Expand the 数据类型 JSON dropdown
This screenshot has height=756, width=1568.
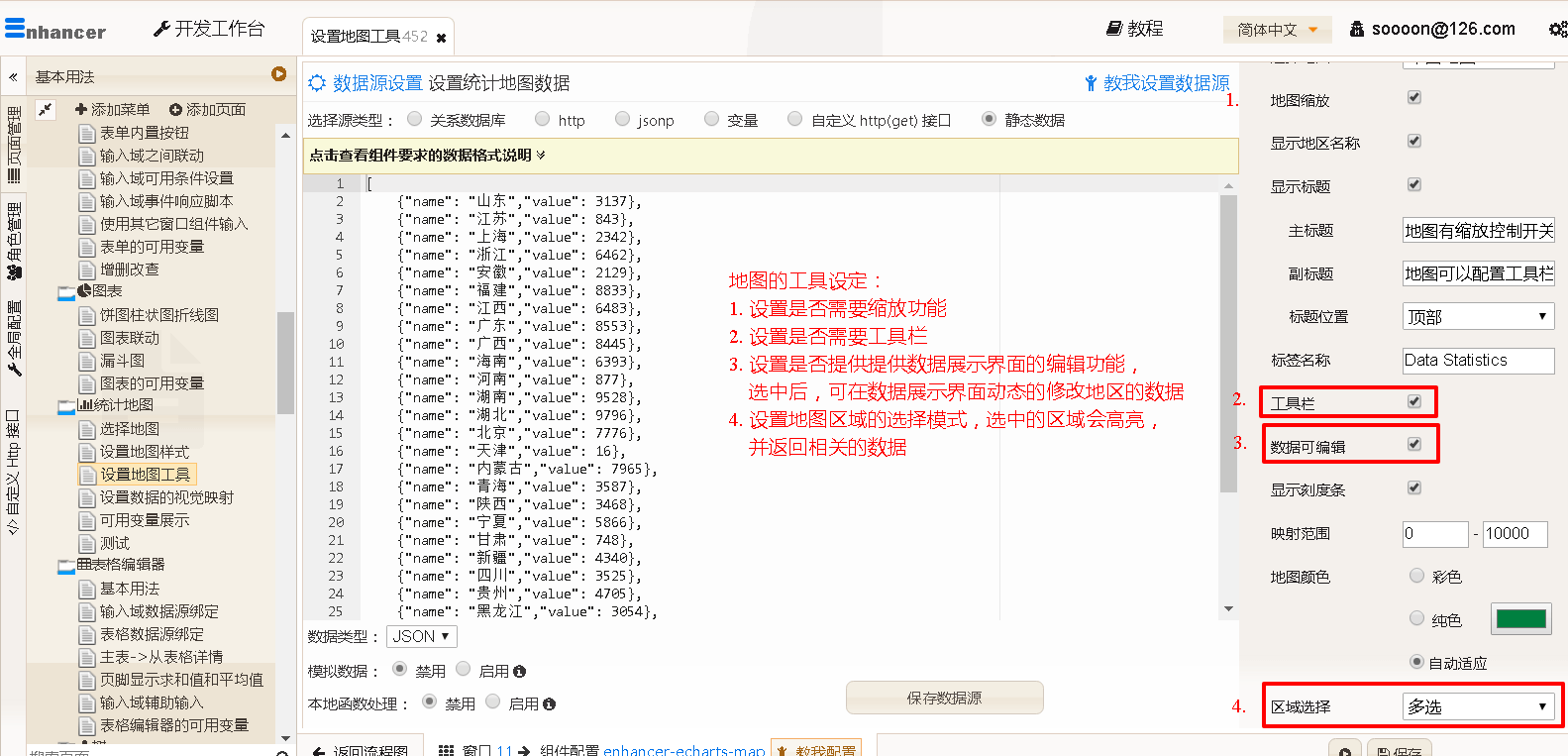(x=420, y=636)
